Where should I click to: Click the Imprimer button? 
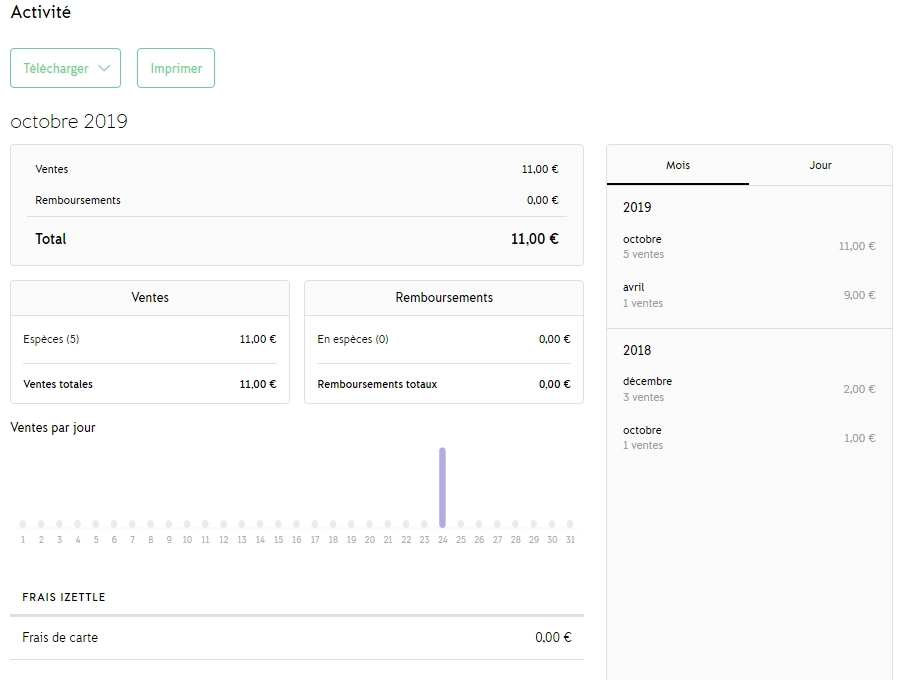[x=176, y=68]
